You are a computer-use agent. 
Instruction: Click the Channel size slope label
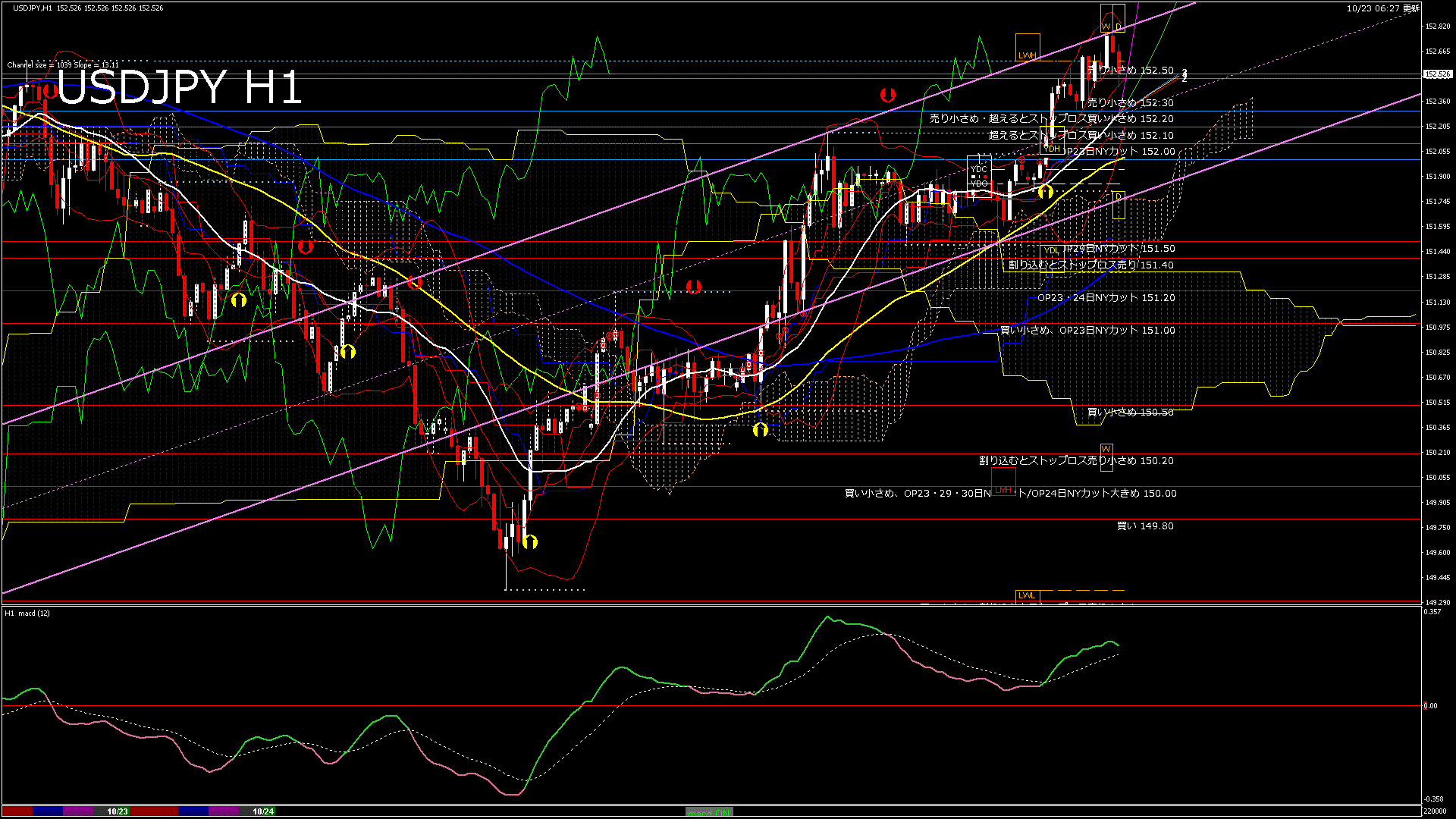(63, 64)
